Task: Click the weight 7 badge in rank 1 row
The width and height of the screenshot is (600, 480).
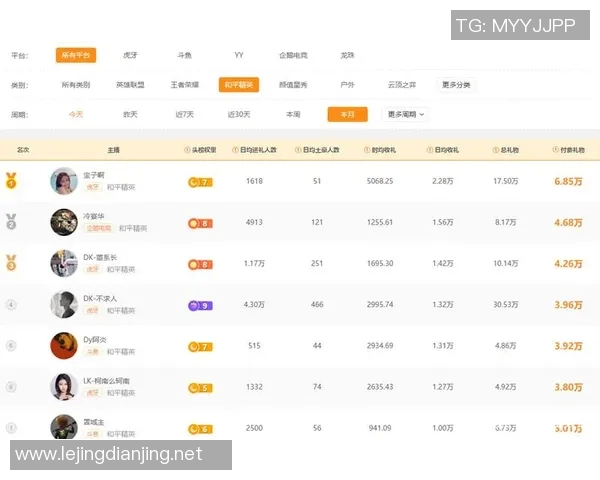Action: [x=200, y=182]
